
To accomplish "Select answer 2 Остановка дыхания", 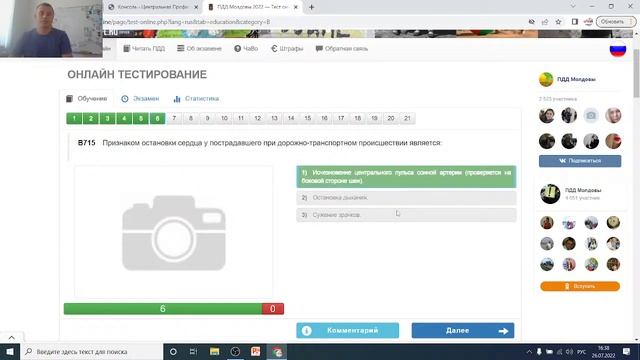I will [x=406, y=198].
